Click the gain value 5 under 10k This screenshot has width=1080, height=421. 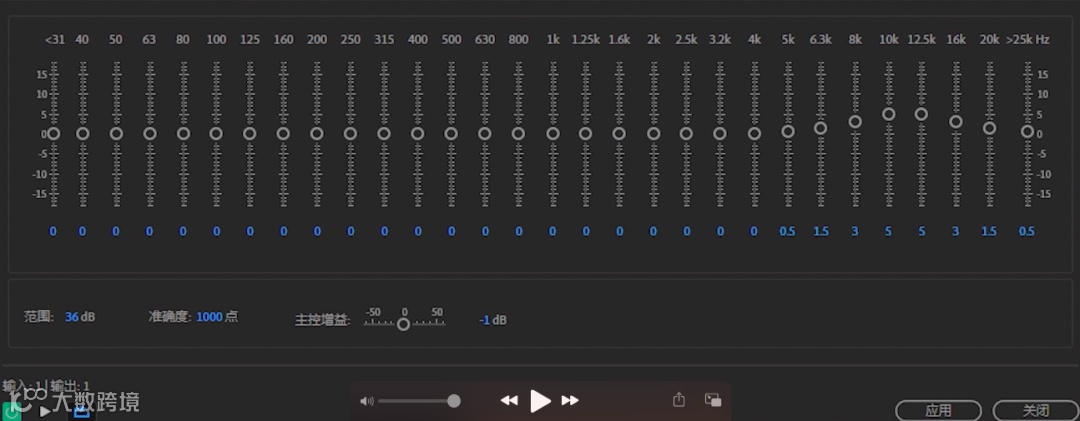click(888, 232)
